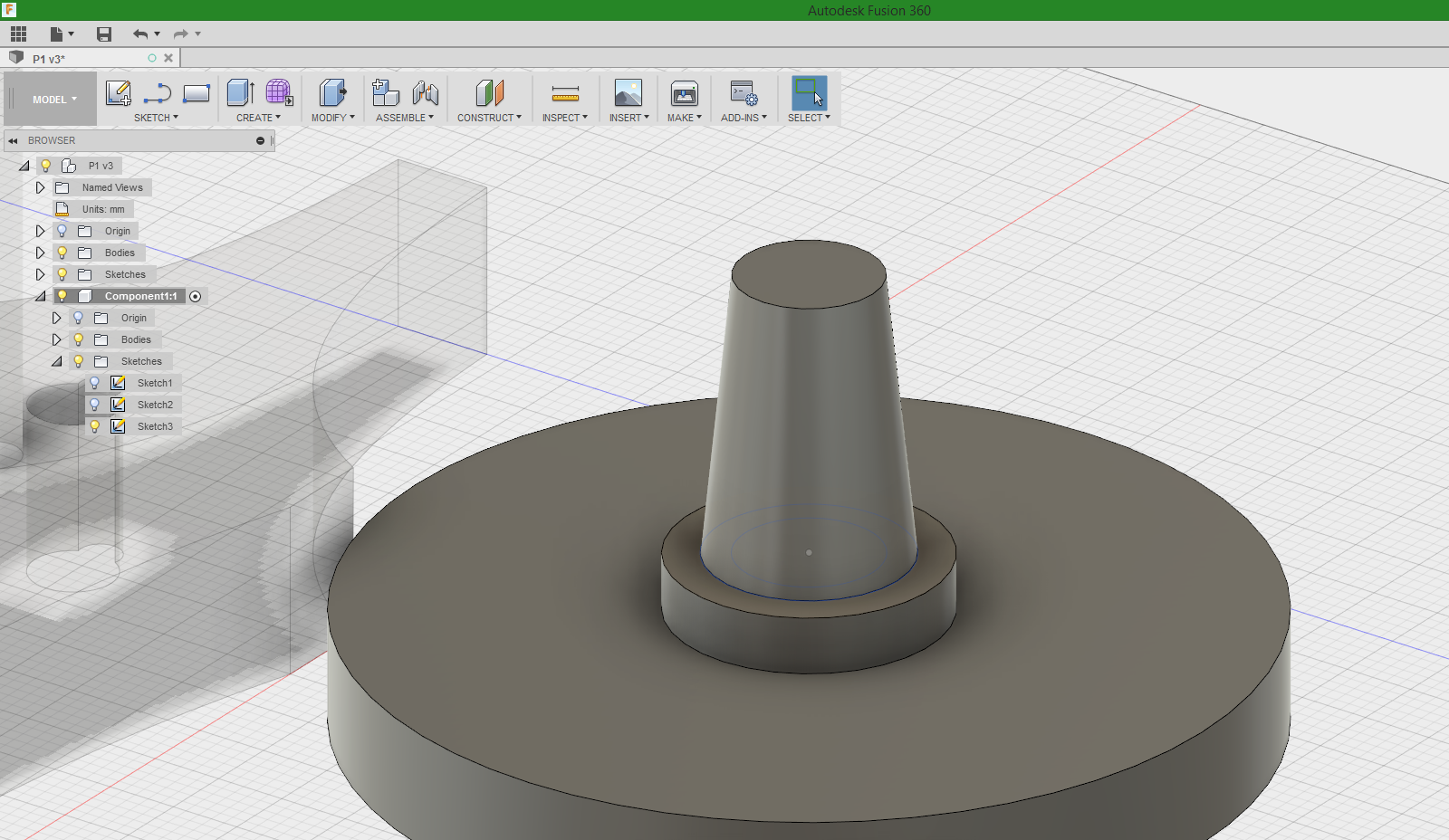Image resolution: width=1449 pixels, height=840 pixels.
Task: Collapse the P1 v3 root node
Action: [24, 166]
